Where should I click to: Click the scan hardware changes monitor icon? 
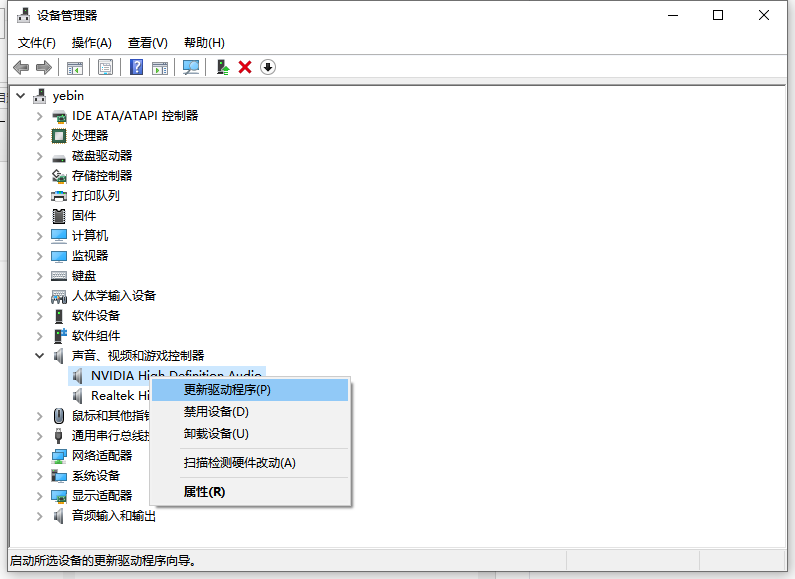click(191, 67)
